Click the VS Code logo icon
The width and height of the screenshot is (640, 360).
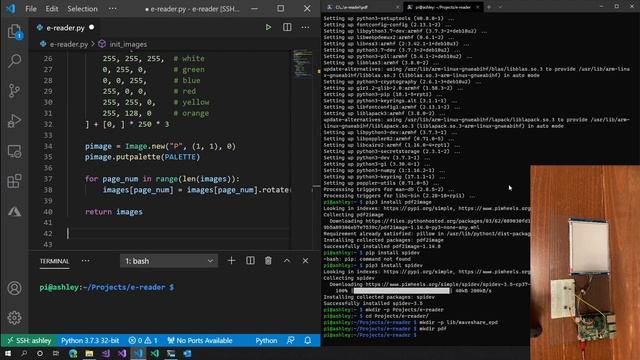[11, 9]
